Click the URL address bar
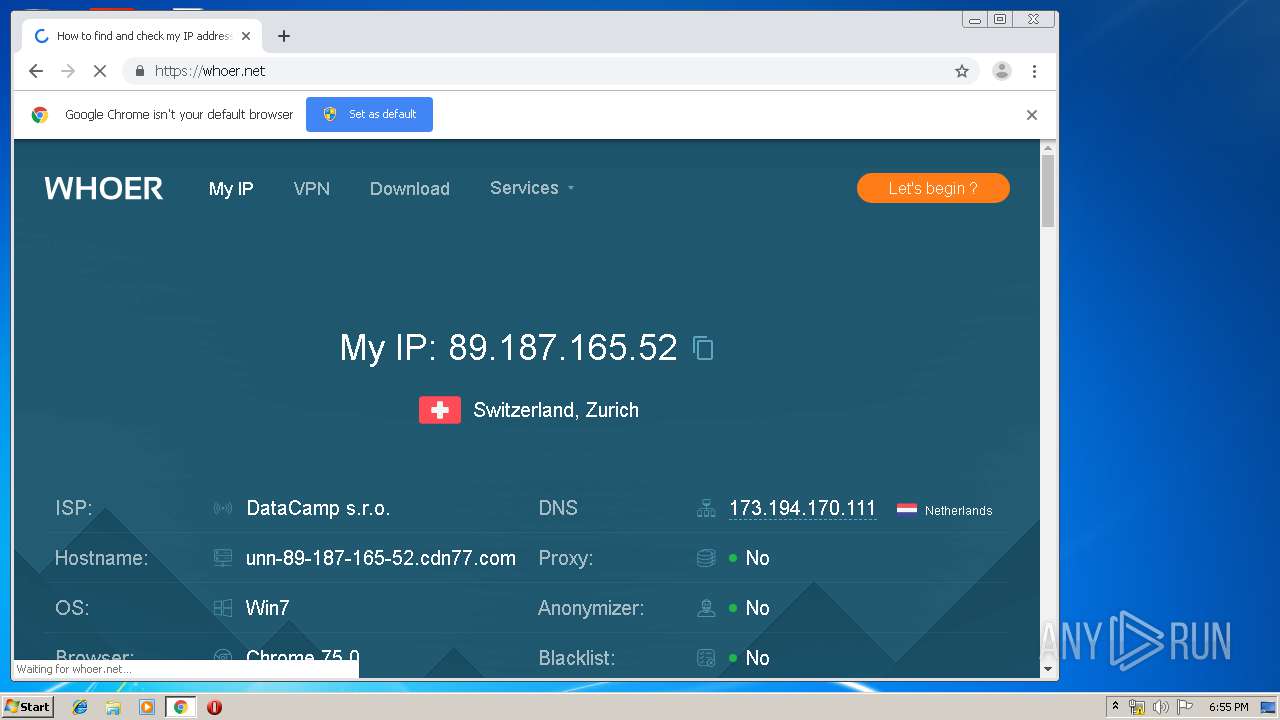Image resolution: width=1280 pixels, height=720 pixels. [x=550, y=71]
